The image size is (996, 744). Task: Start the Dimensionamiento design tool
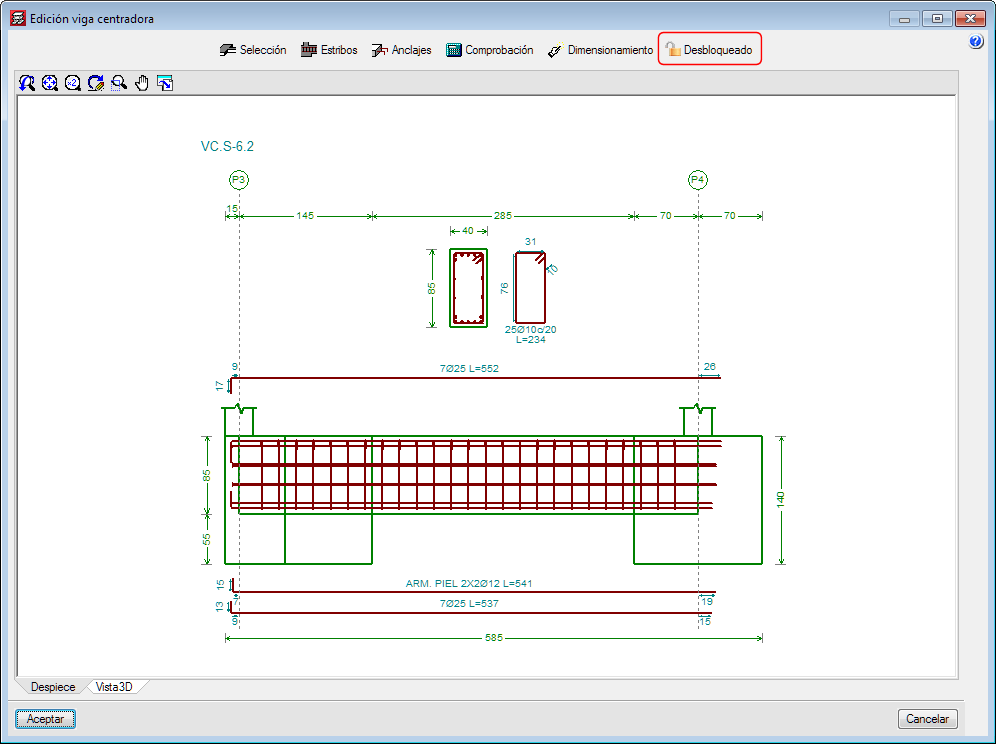pyautogui.click(x=600, y=50)
